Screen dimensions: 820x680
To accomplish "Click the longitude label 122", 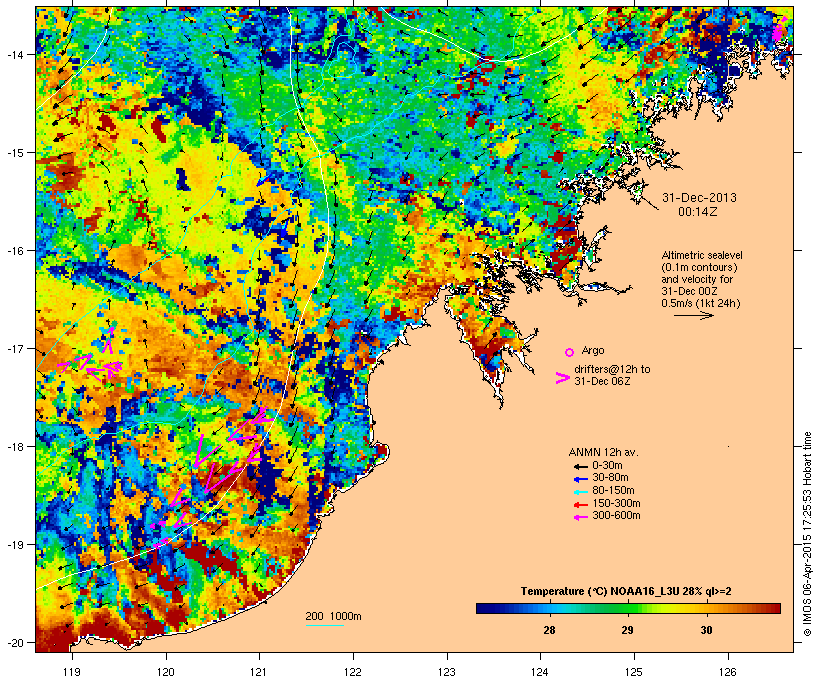I will (x=353, y=672).
